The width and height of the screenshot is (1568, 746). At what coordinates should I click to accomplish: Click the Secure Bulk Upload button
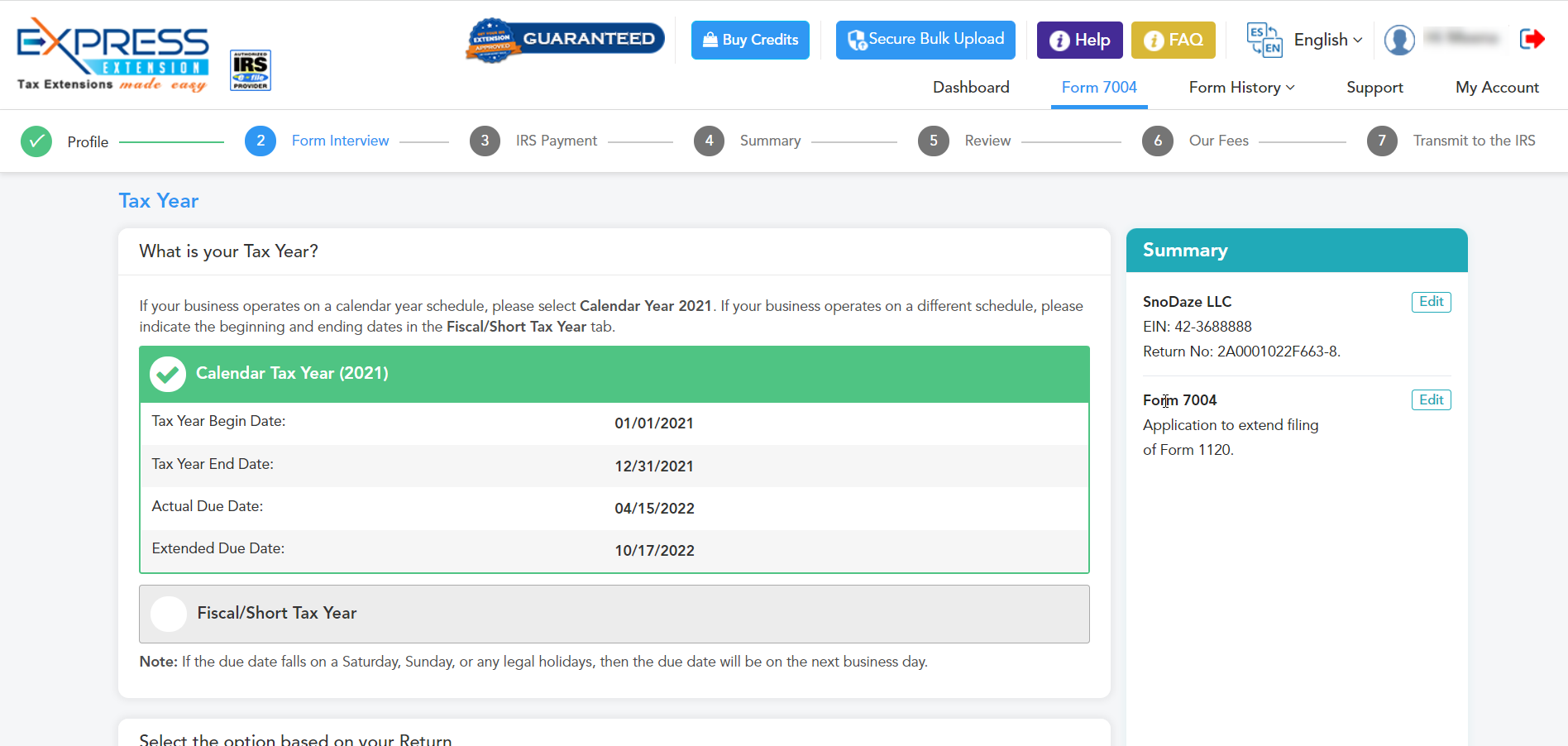(x=925, y=40)
